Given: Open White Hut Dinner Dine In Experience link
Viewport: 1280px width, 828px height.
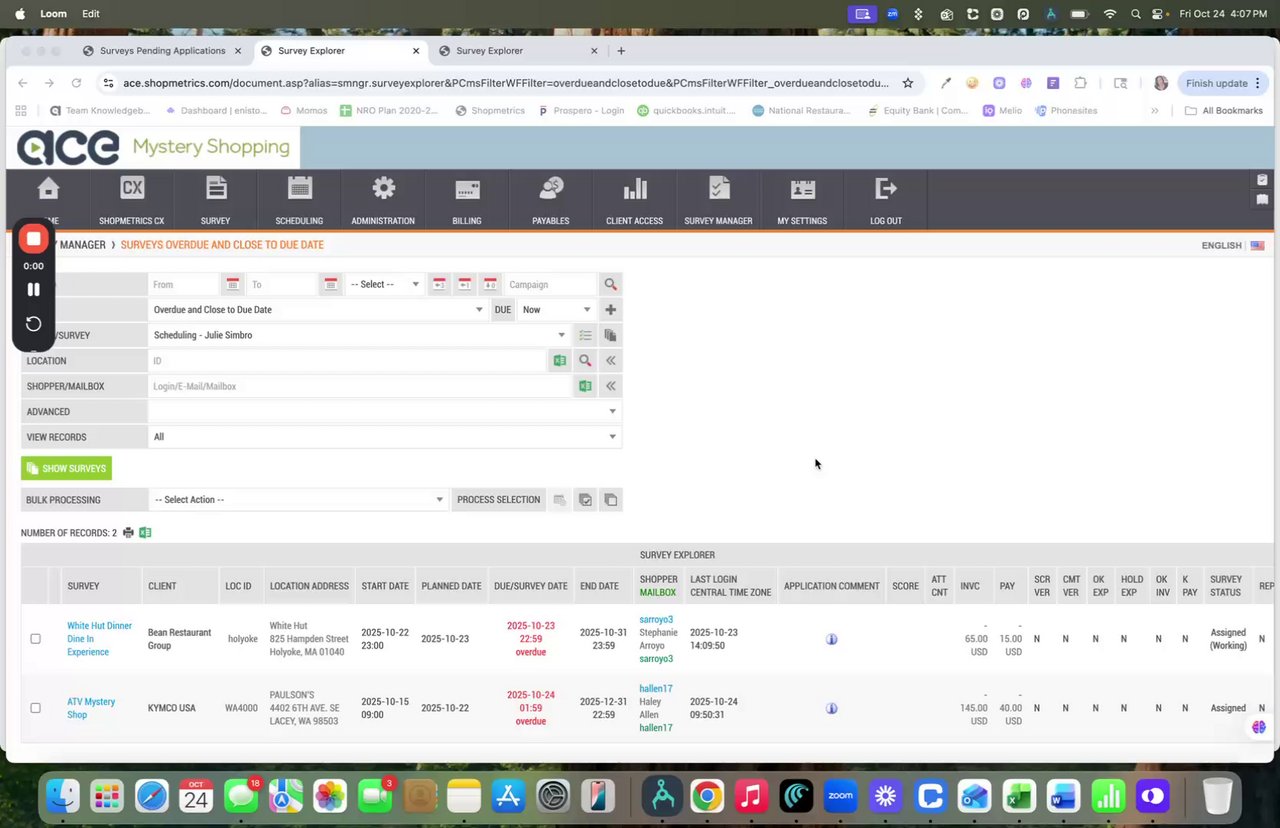Looking at the screenshot, I should [99, 639].
